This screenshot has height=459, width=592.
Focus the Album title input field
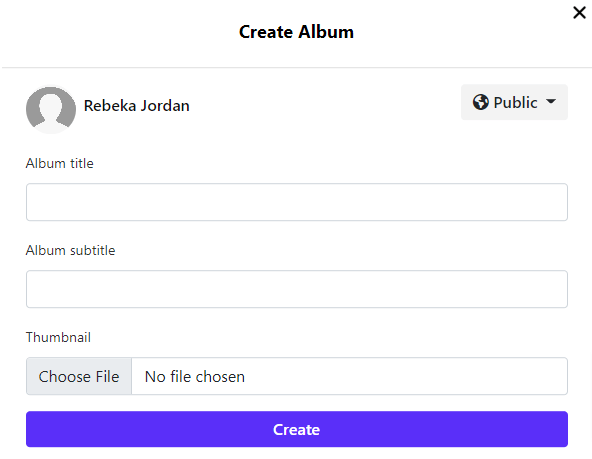297,202
